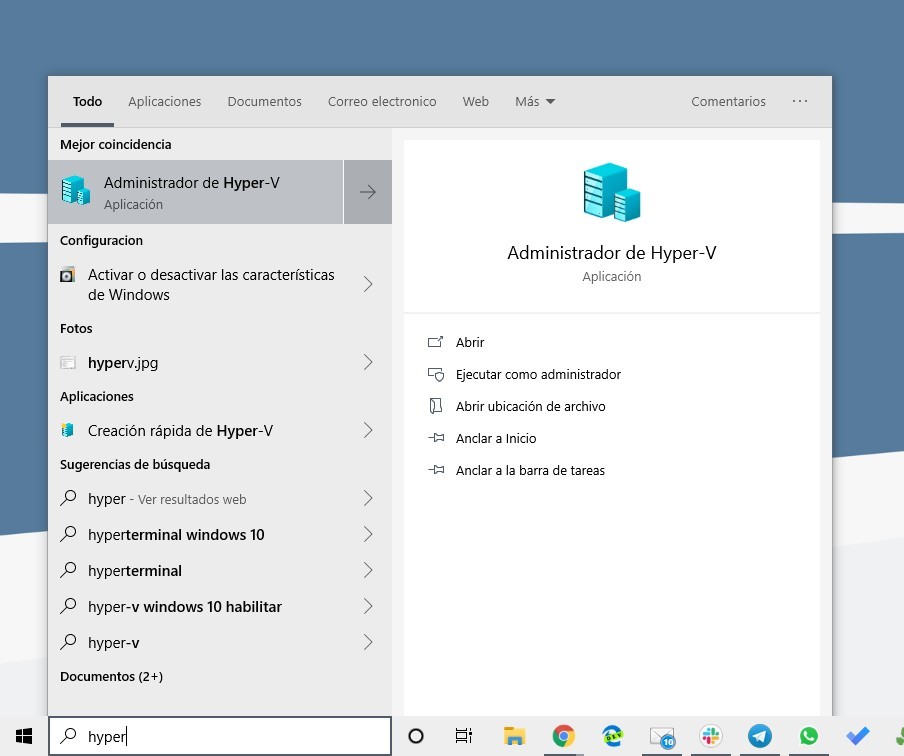Screen dimensions: 904x756
Task: Open the Mail app with badge 10
Action: point(662,736)
